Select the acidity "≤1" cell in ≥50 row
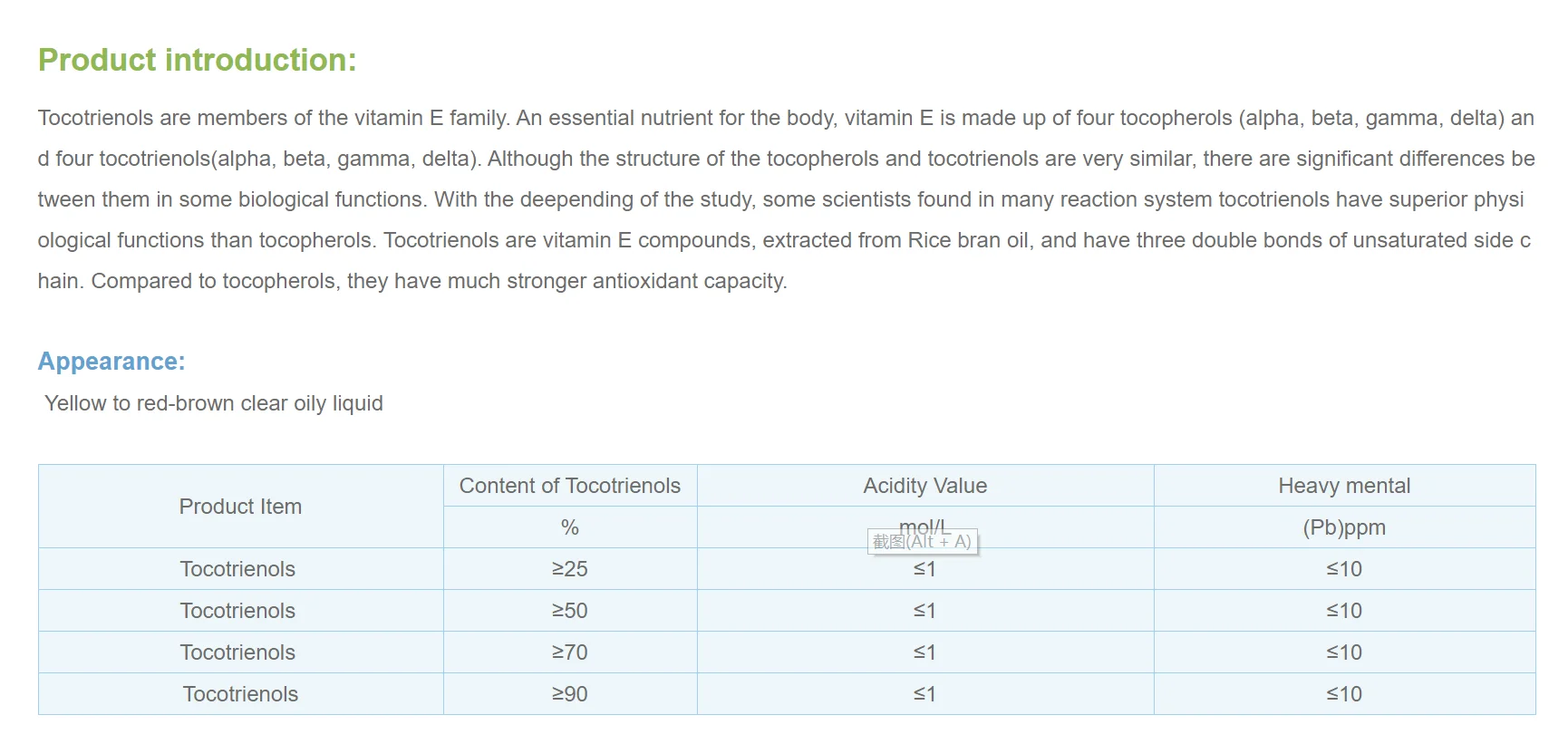 (924, 611)
